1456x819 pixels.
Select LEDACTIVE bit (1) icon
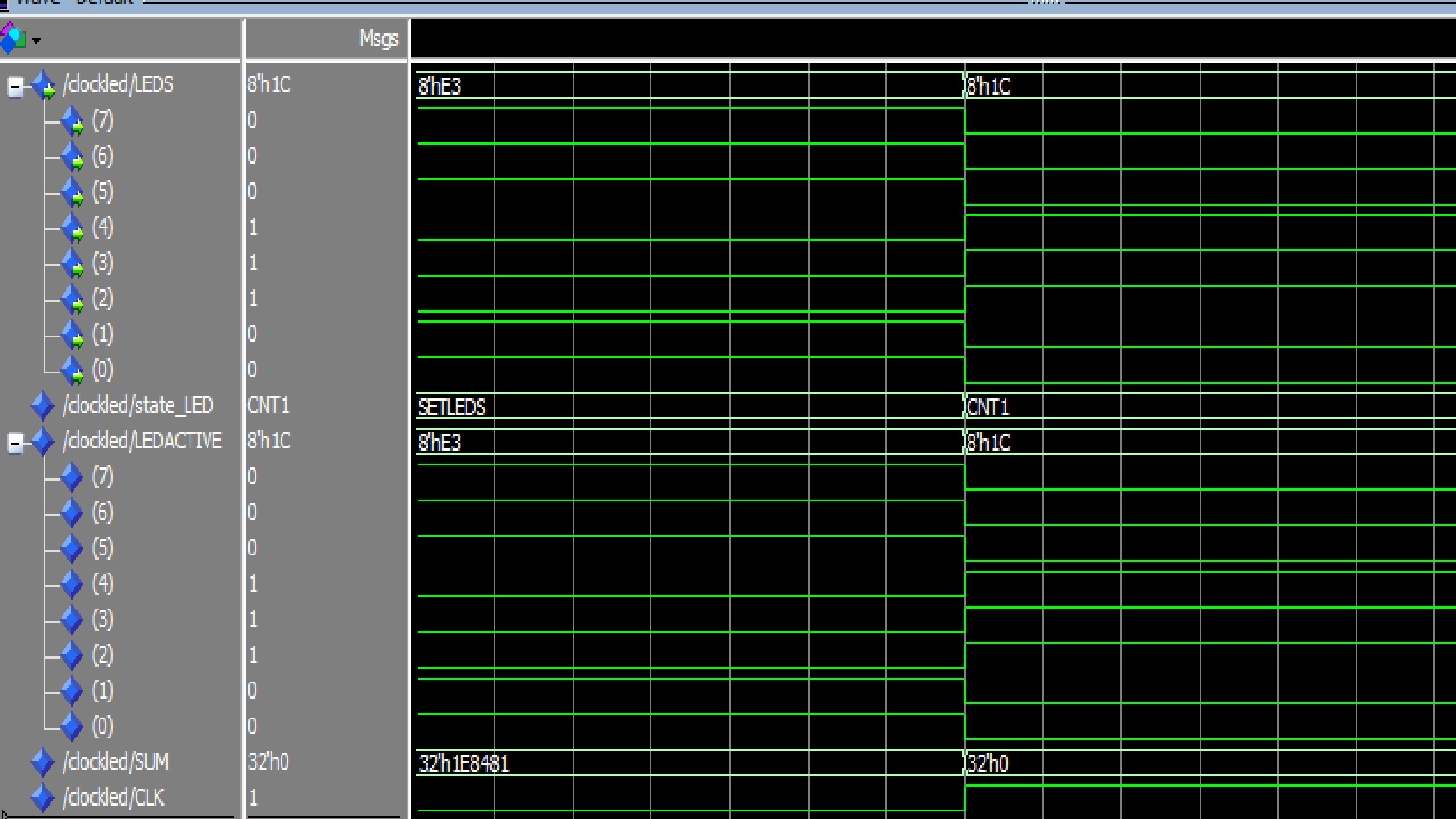click(x=72, y=691)
